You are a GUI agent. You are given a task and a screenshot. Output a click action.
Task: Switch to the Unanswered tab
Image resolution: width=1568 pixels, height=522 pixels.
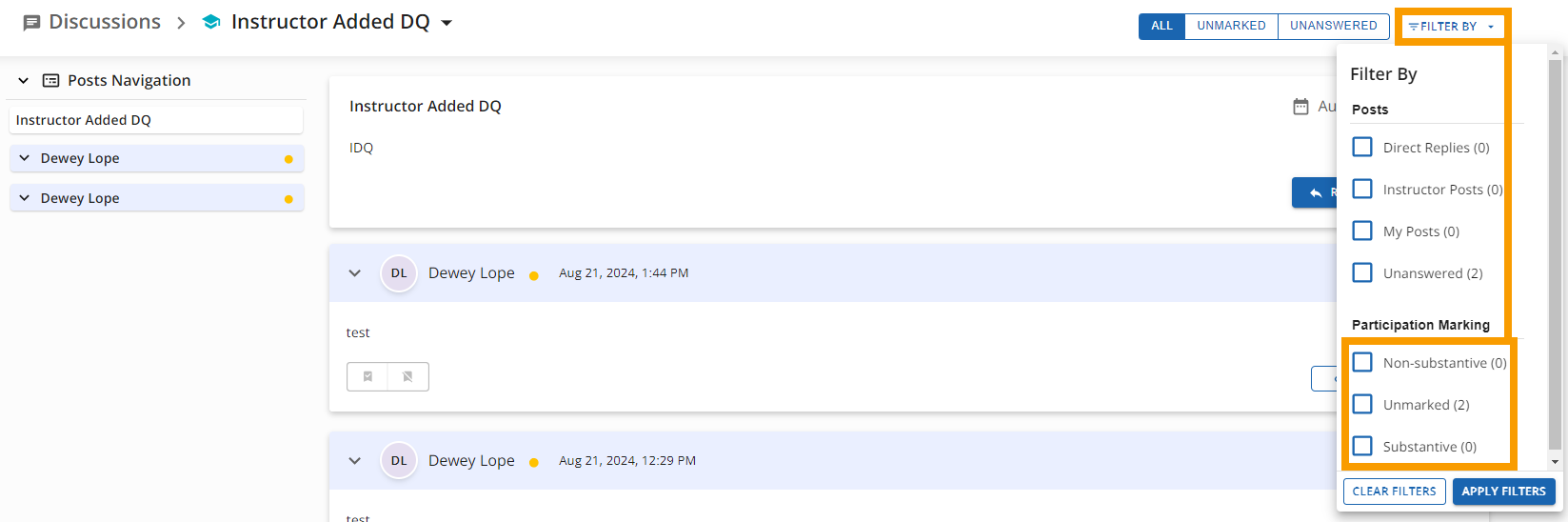pos(1333,26)
